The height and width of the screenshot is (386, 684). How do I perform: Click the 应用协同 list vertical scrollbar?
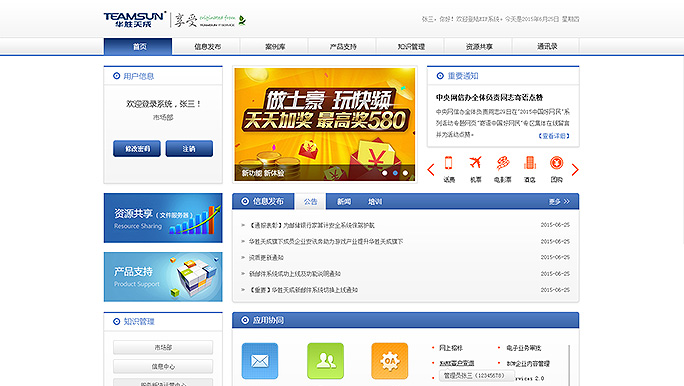point(569,365)
